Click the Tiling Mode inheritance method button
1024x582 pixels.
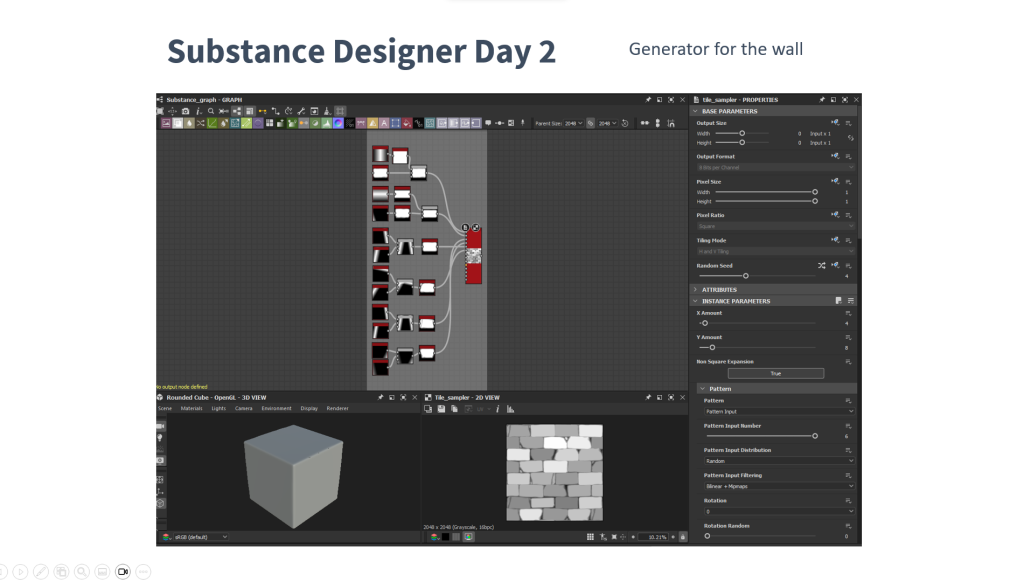(x=835, y=240)
